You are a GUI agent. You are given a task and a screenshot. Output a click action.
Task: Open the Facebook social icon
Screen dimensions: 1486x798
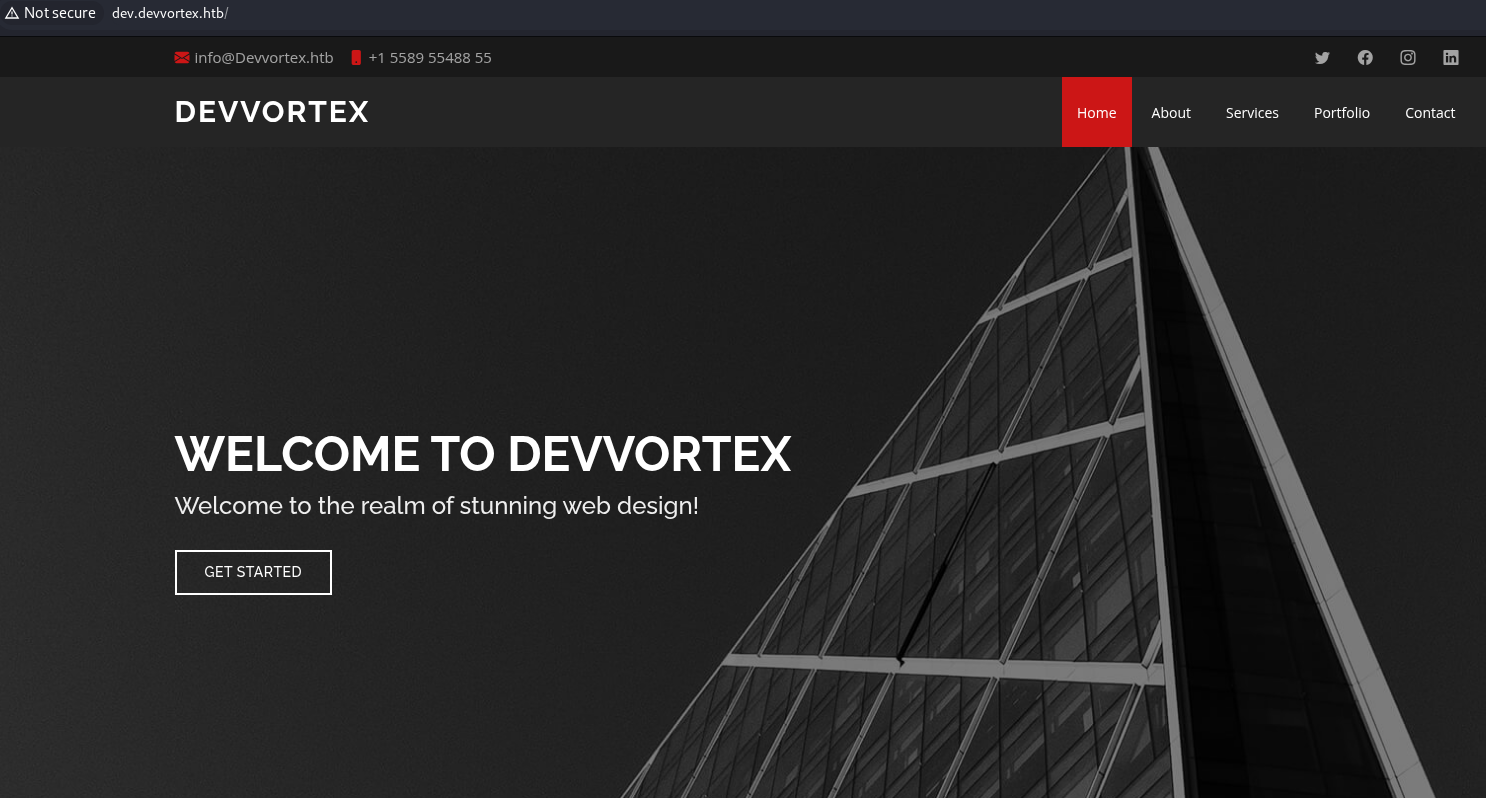pos(1365,58)
